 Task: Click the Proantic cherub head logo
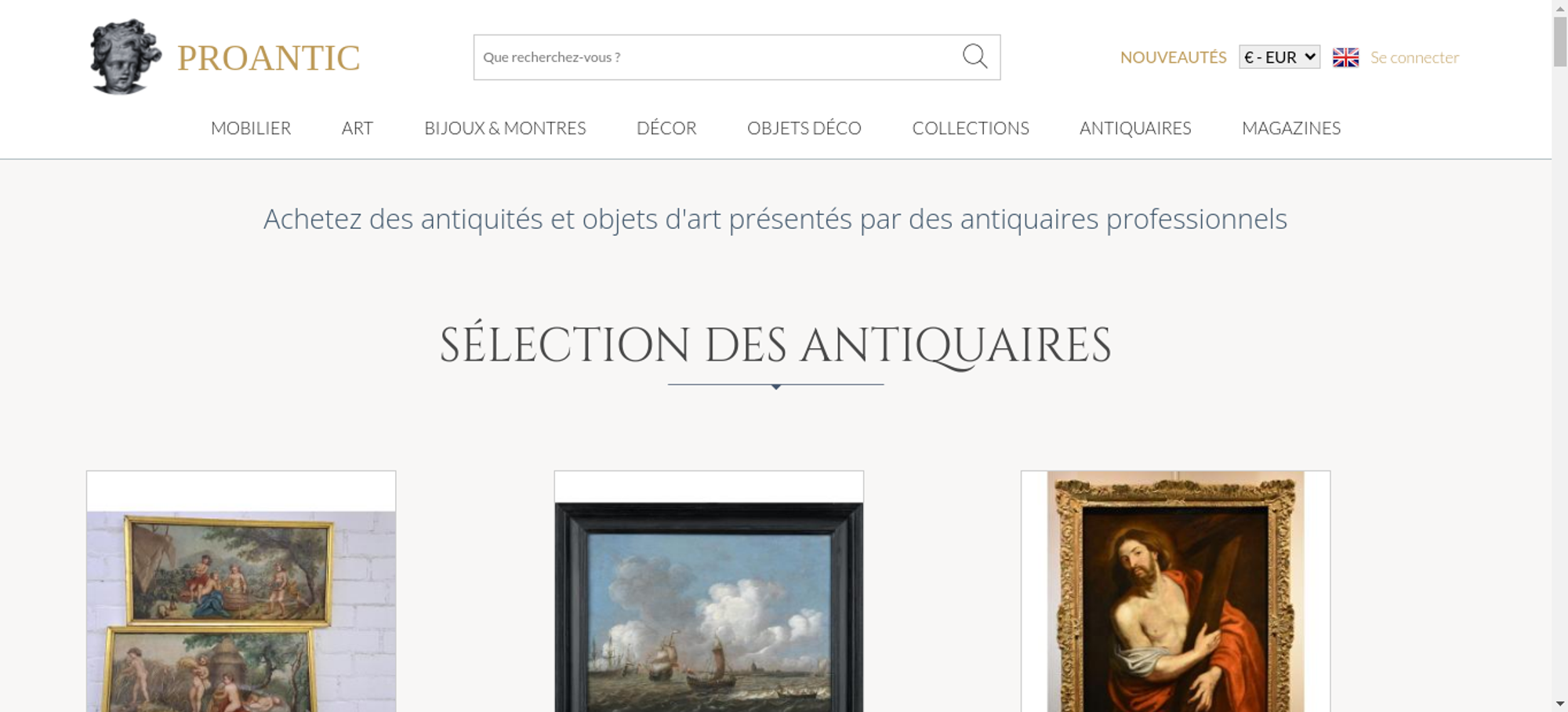[x=125, y=57]
